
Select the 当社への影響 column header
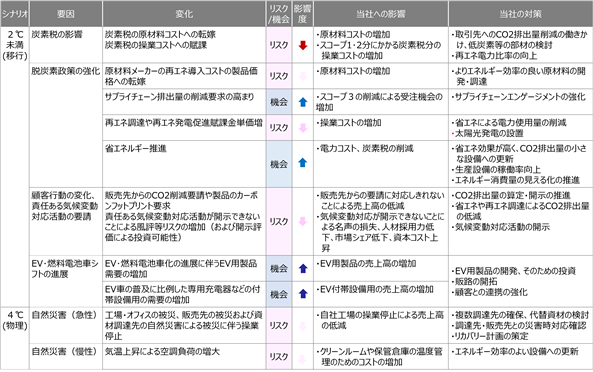pos(381,14)
